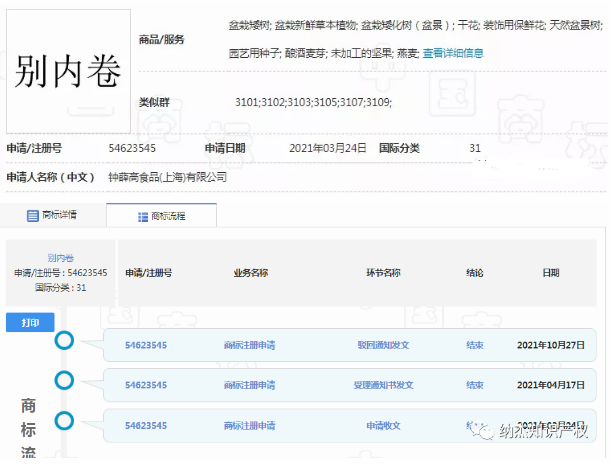Open the 查看详细信息 link
The height and width of the screenshot is (466, 612).
pyautogui.click(x=453, y=53)
